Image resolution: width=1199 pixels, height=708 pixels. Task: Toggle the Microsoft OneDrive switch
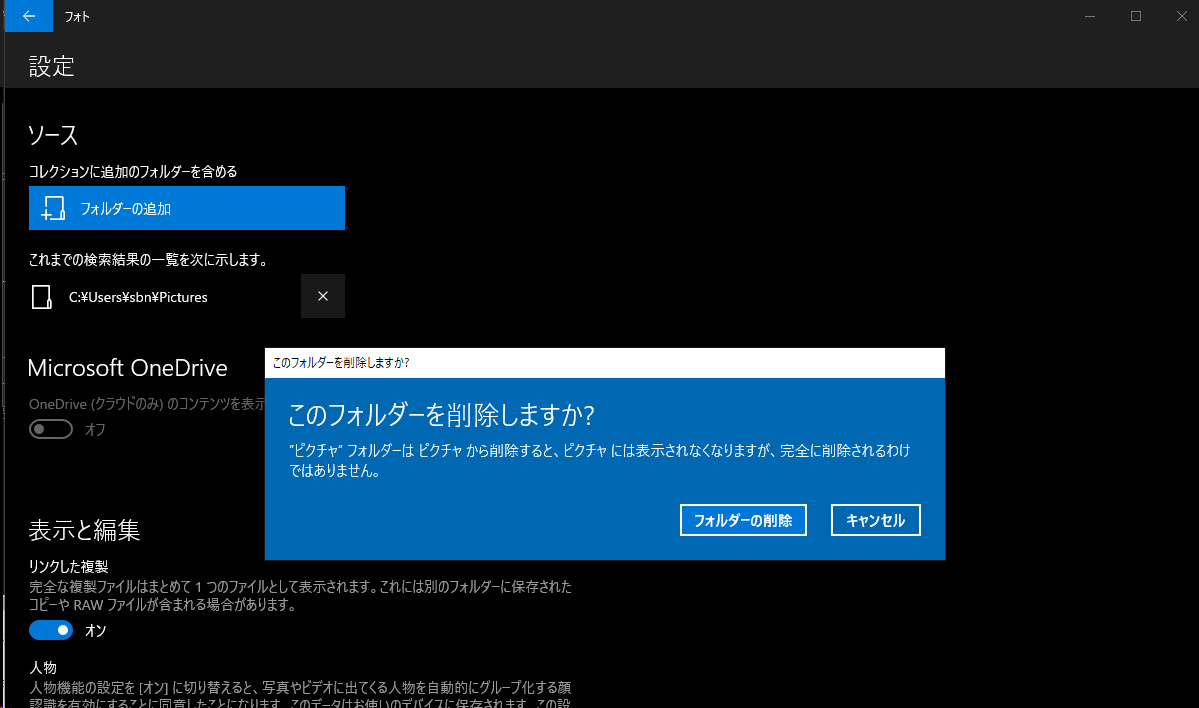[x=51, y=429]
